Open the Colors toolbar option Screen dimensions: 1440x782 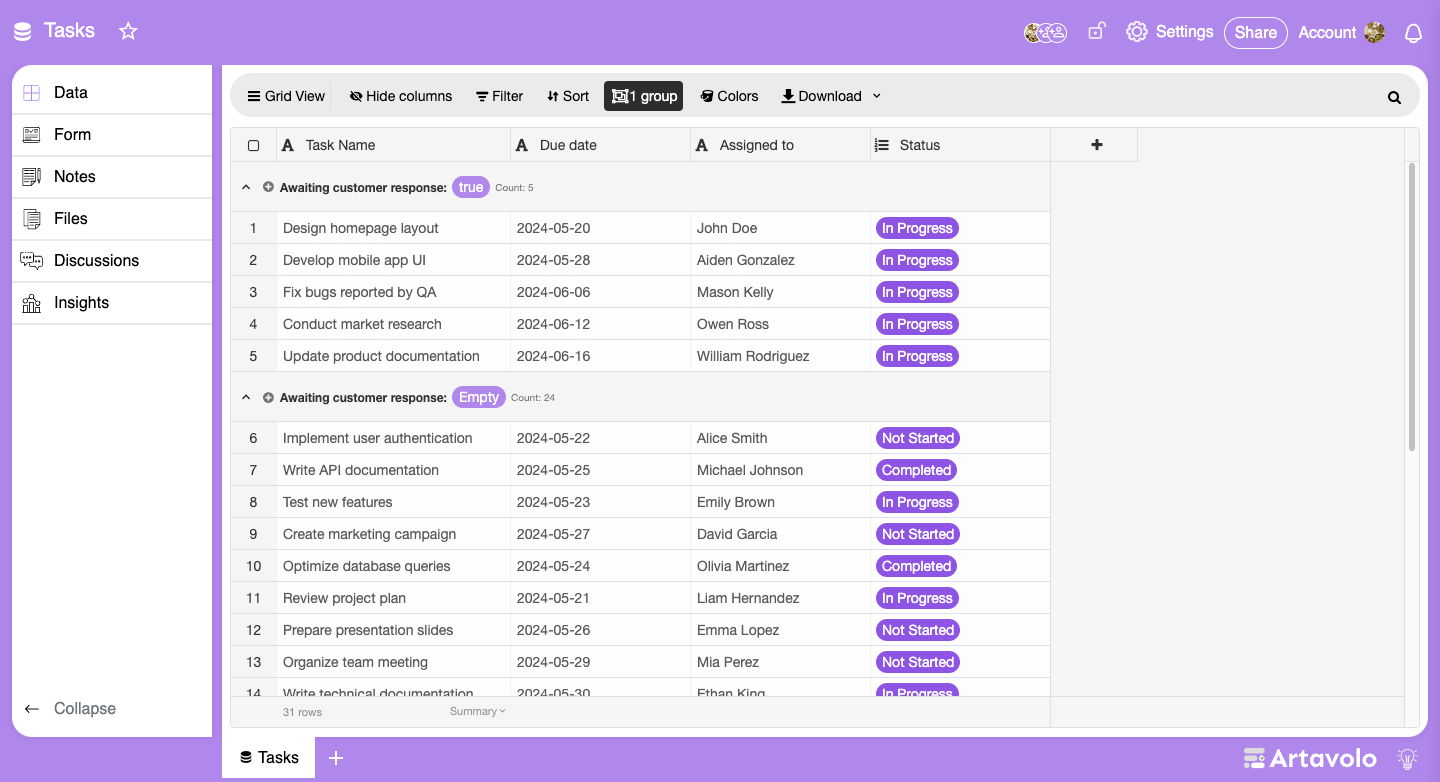[x=729, y=96]
